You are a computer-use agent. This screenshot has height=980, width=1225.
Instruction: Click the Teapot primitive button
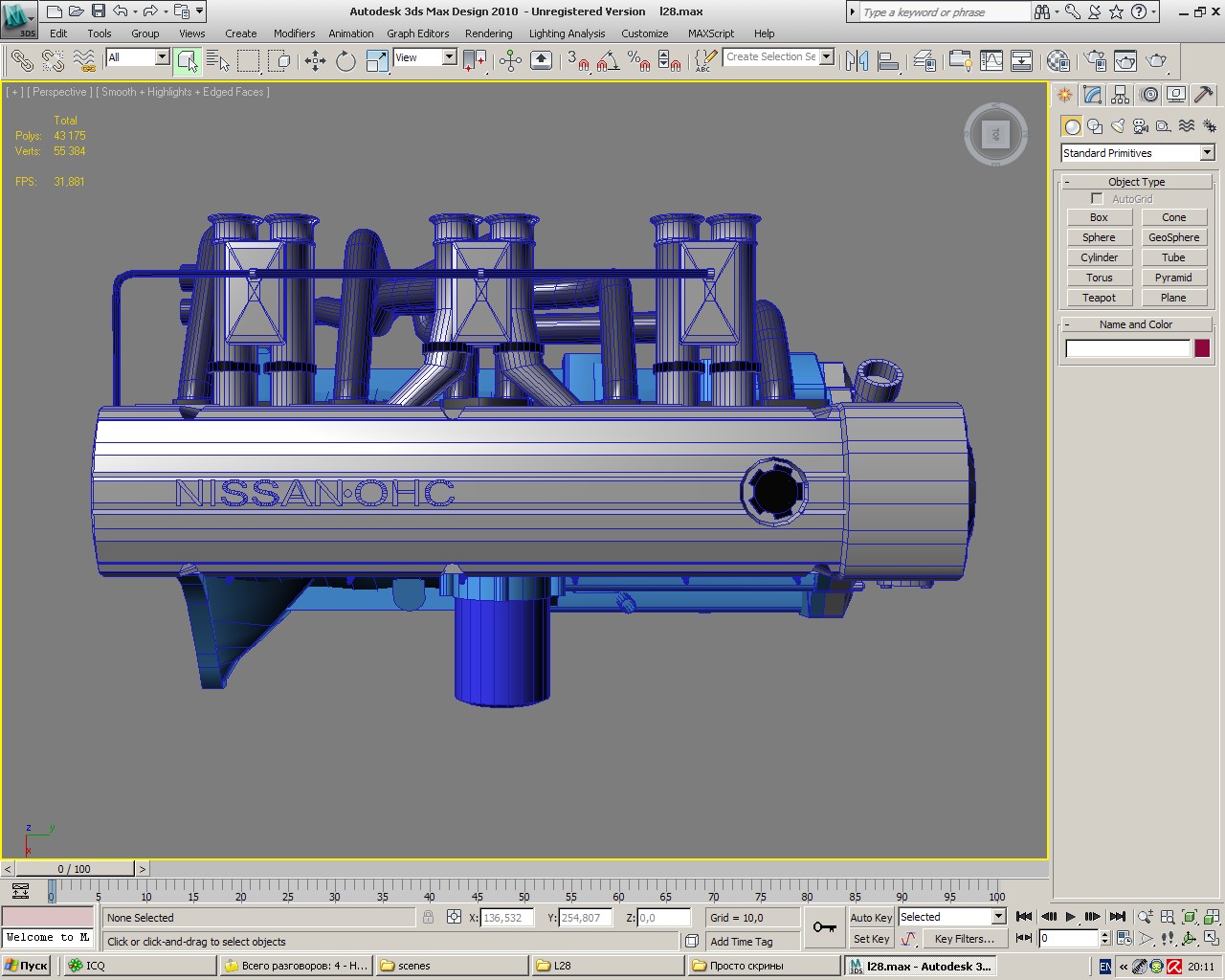pyautogui.click(x=1099, y=298)
